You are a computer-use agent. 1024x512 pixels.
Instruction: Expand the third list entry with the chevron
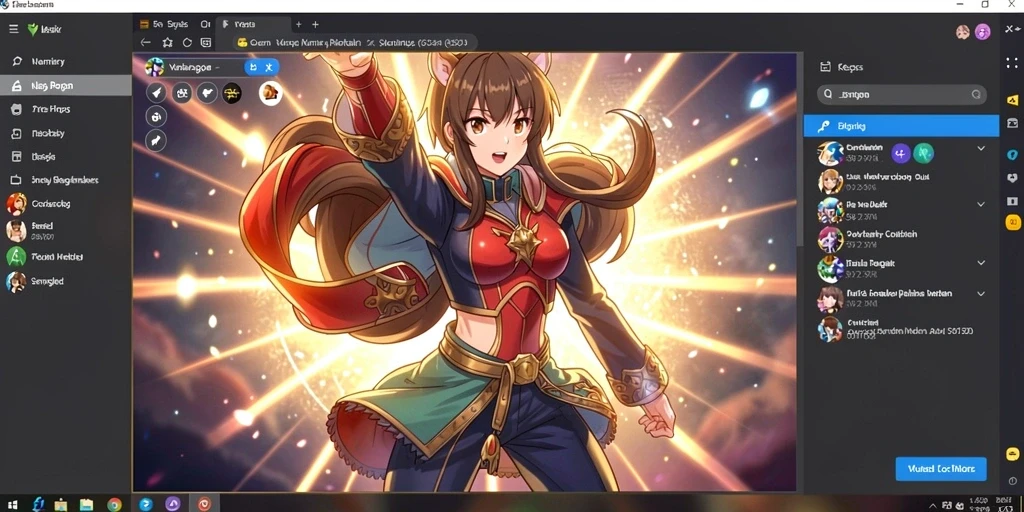click(x=981, y=204)
